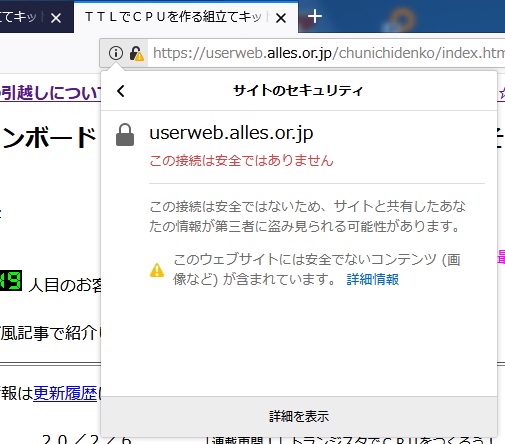Select the inactive tab labeled てキッ

click(x=18, y=17)
